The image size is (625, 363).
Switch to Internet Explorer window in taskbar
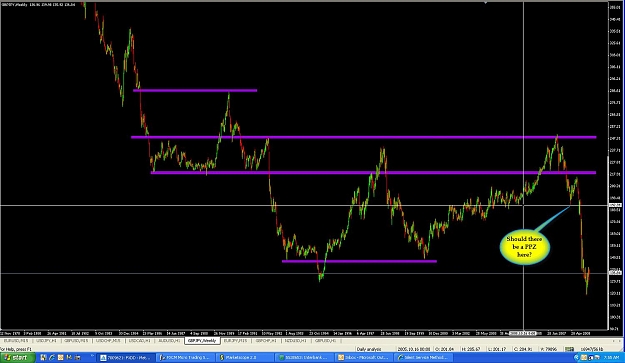424,357
